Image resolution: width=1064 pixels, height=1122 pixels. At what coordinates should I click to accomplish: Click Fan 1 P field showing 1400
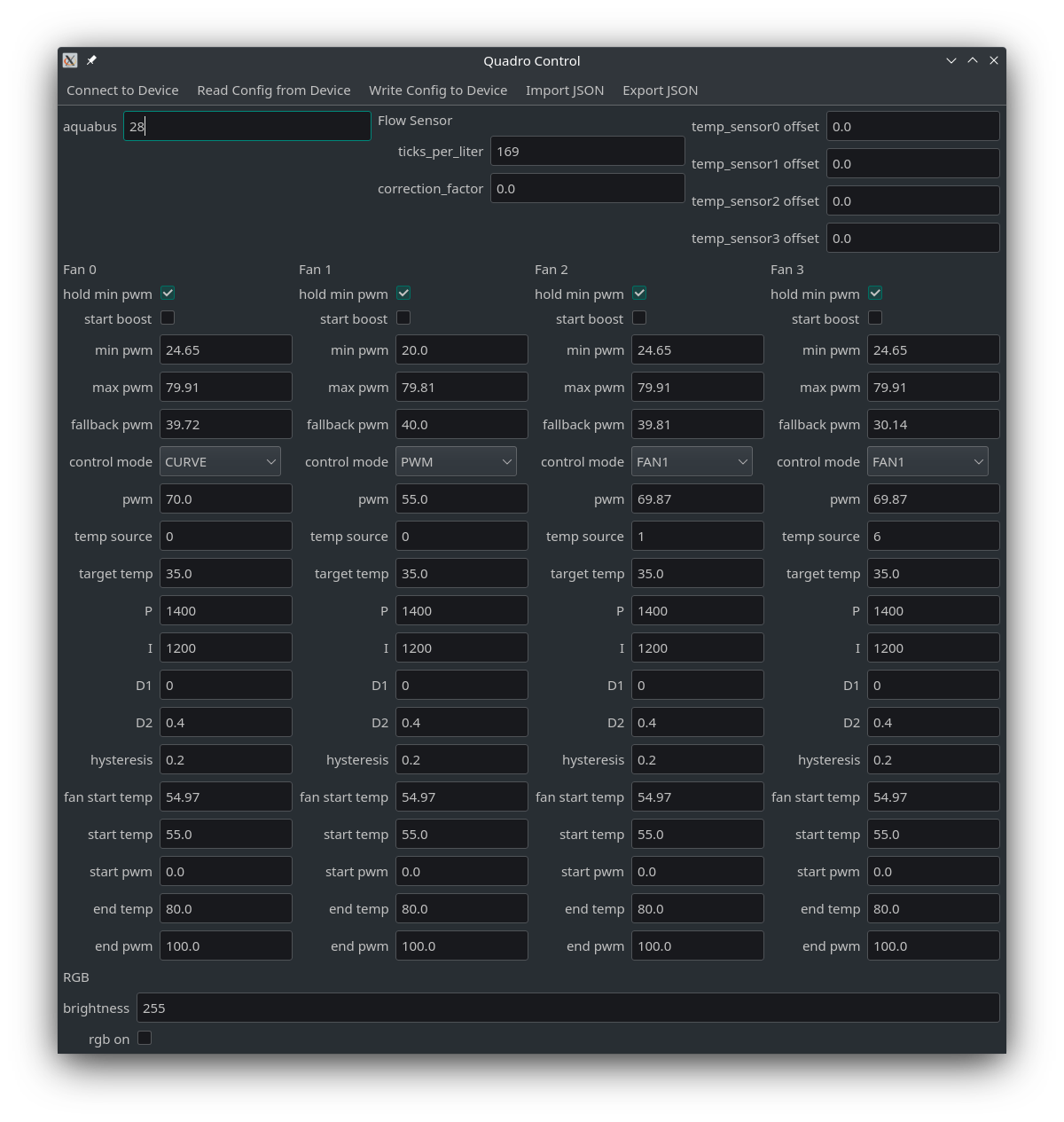(462, 610)
